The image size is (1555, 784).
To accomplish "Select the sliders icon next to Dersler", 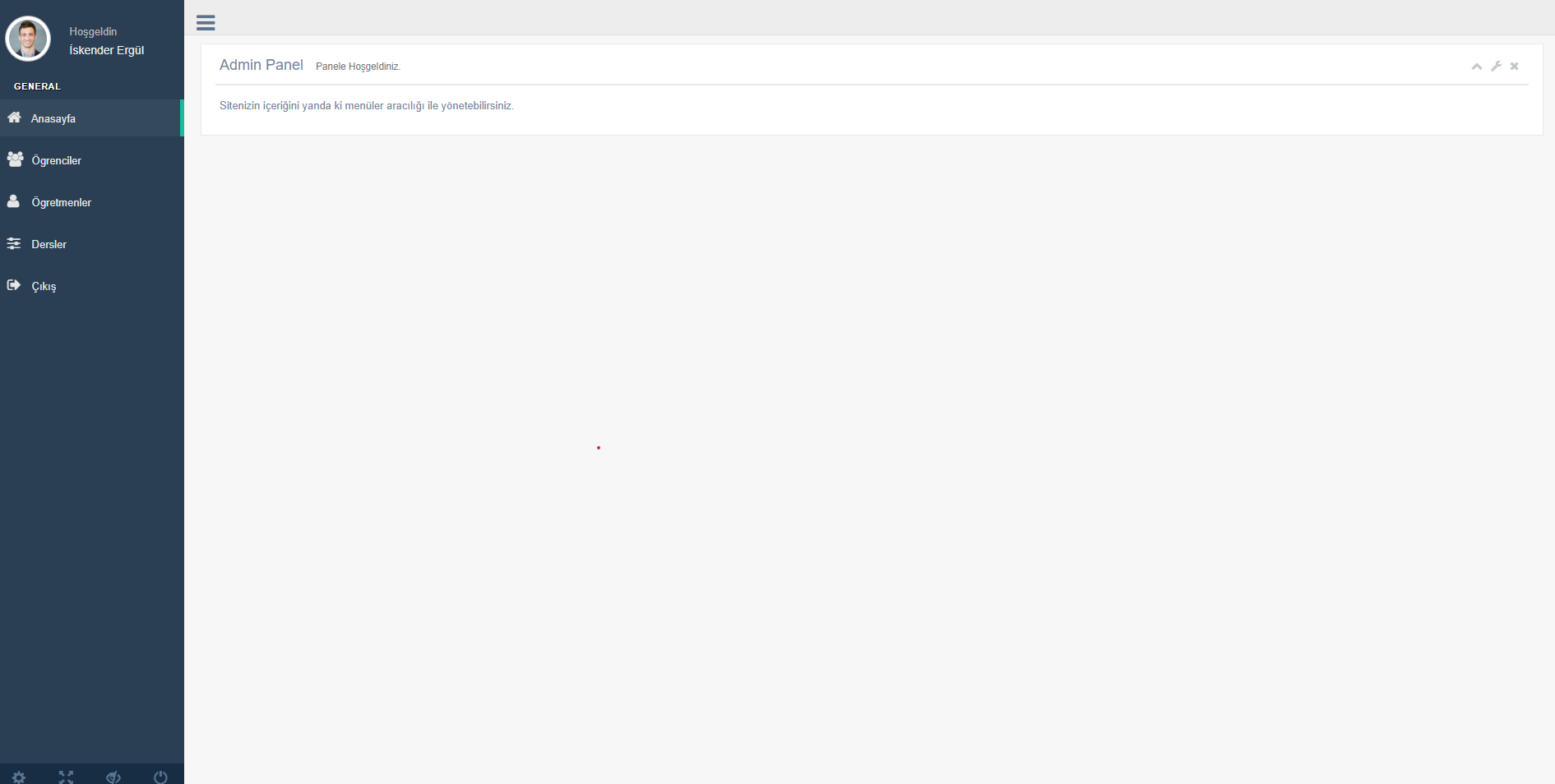I will coord(14,243).
